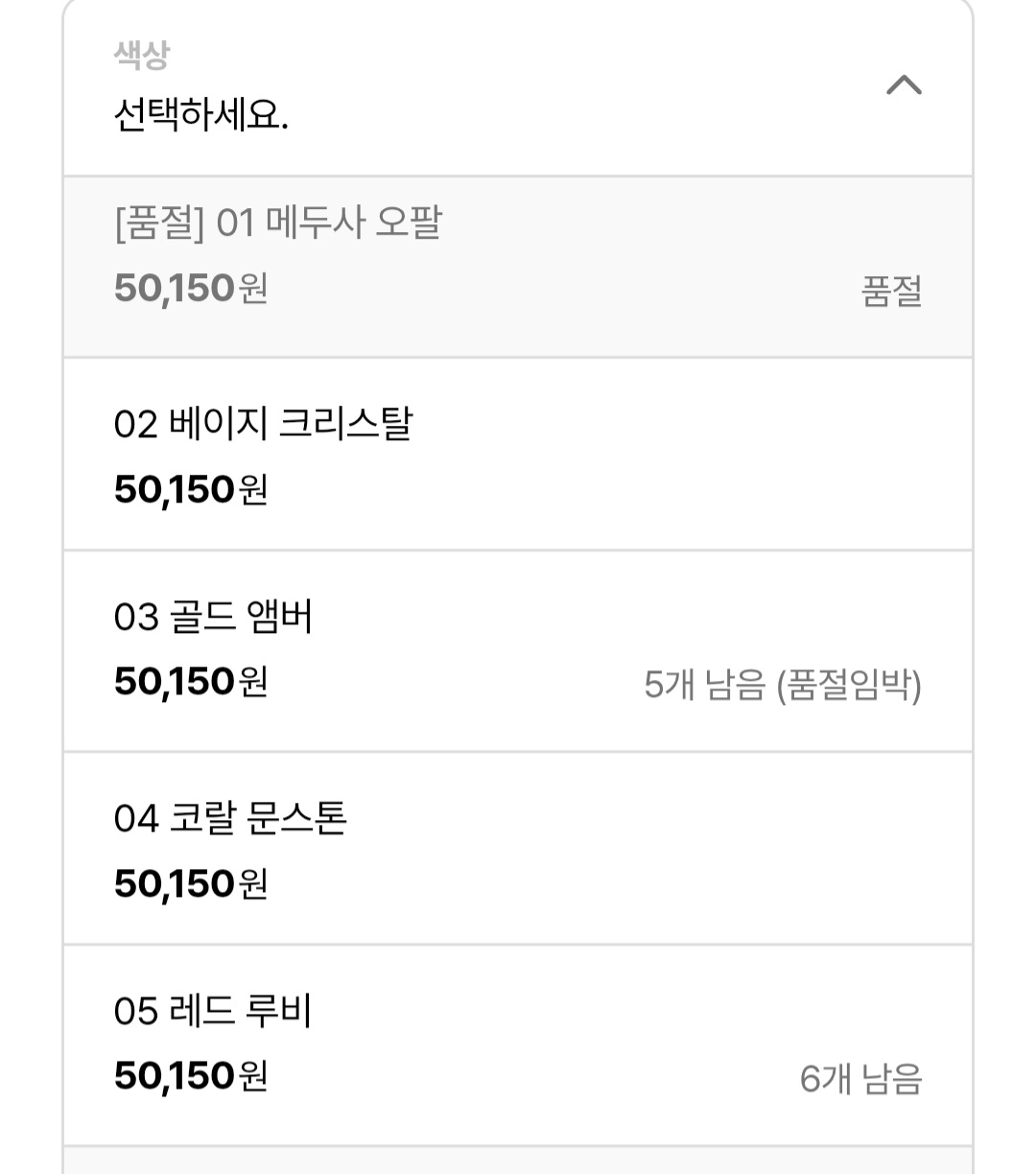
Task: Click the price under 02 베이지 크리스탈
Action: [190, 490]
